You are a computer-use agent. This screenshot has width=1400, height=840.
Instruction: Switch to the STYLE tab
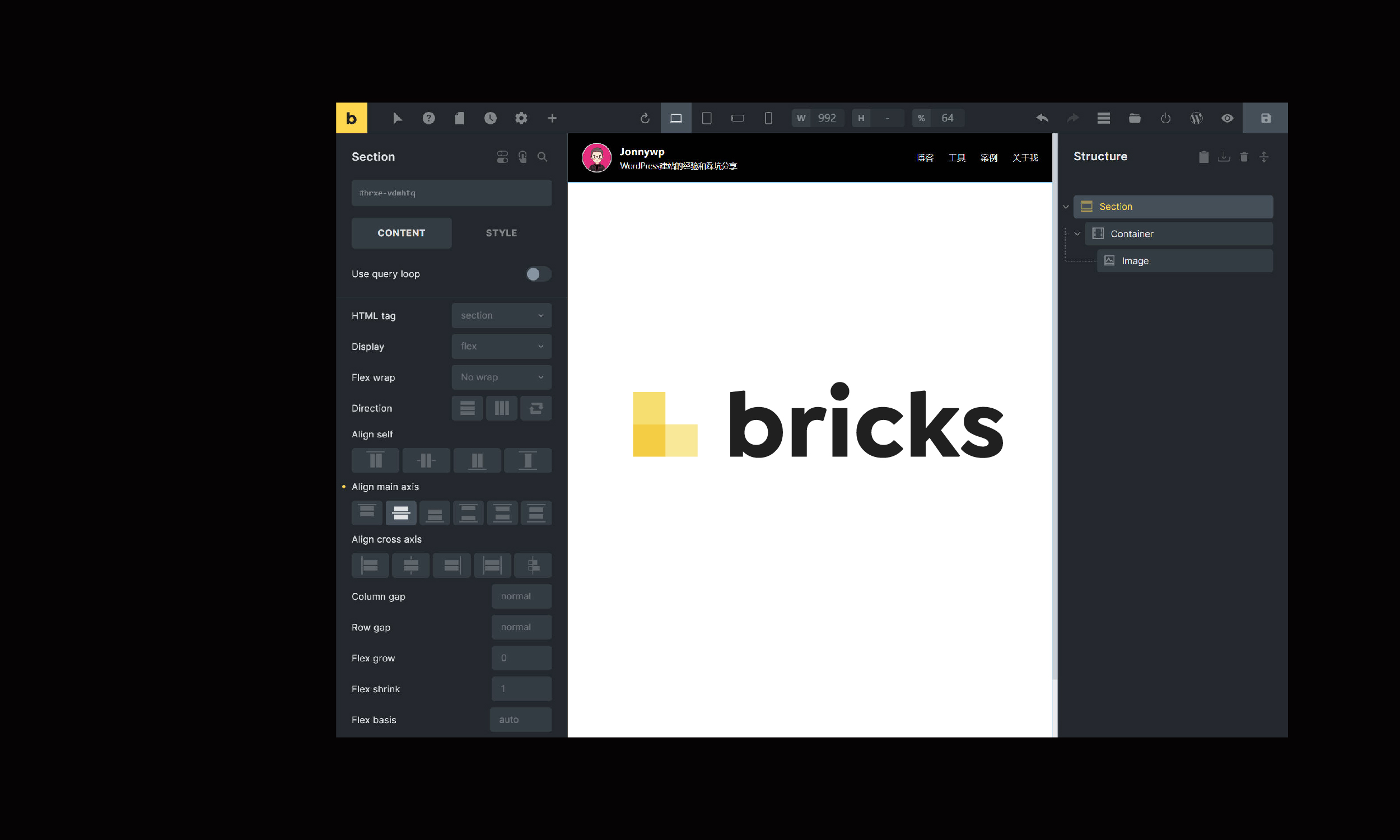[501, 232]
